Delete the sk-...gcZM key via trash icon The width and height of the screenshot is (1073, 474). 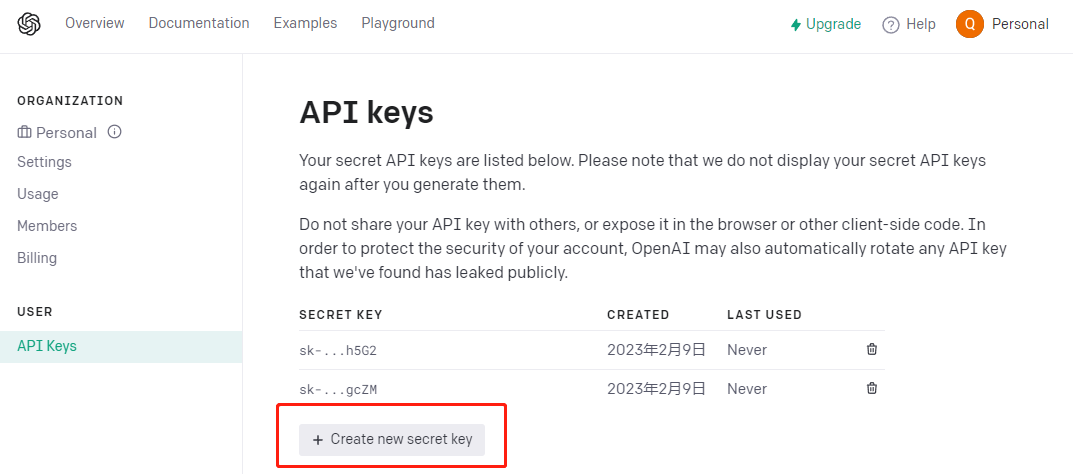click(872, 388)
